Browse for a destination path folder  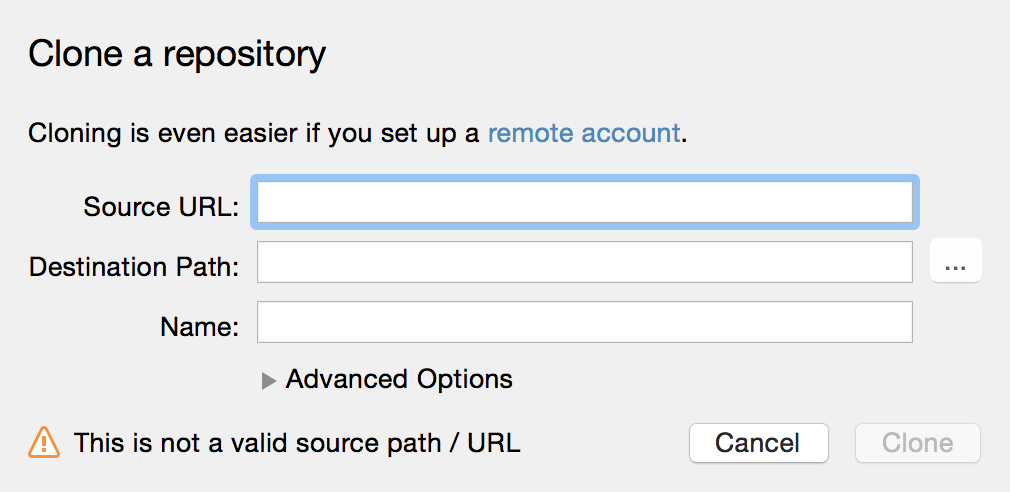956,261
